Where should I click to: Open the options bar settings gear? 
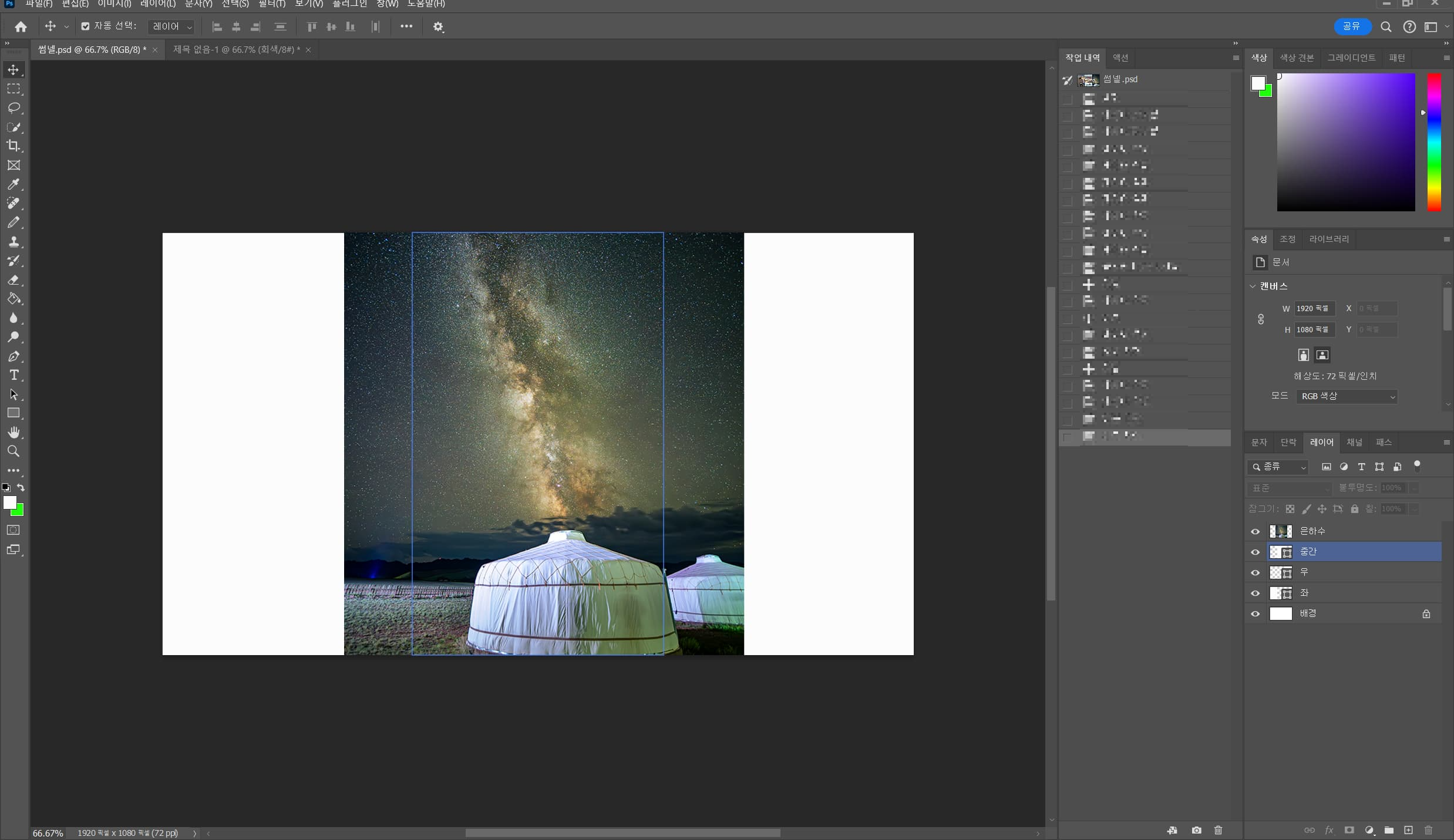pos(438,26)
